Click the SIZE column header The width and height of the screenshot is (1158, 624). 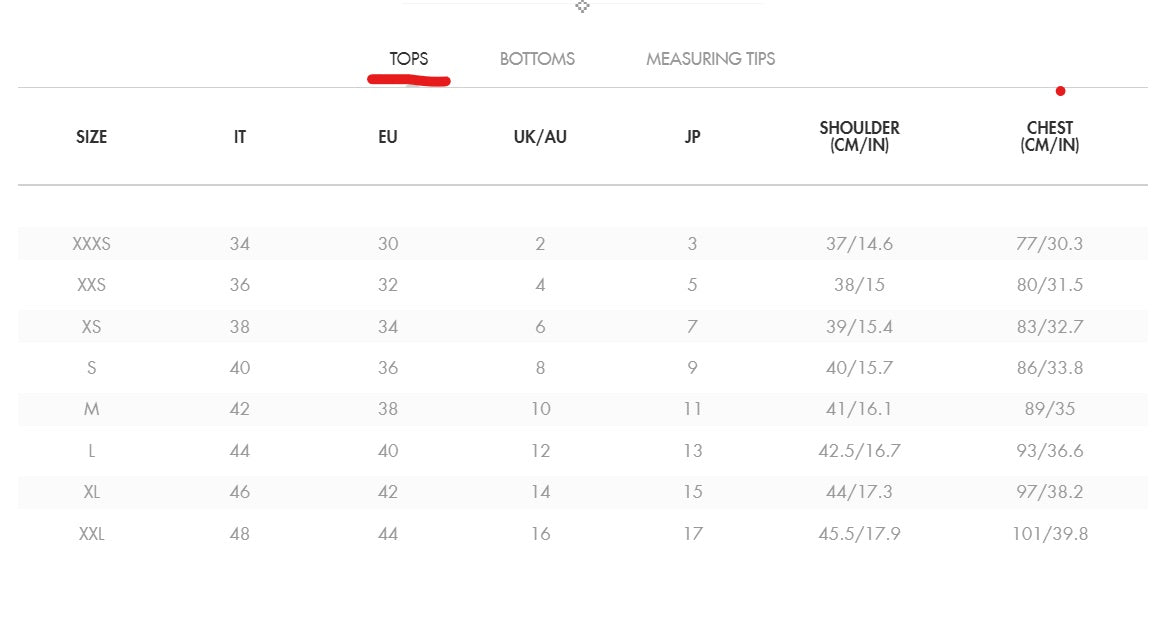click(x=91, y=137)
